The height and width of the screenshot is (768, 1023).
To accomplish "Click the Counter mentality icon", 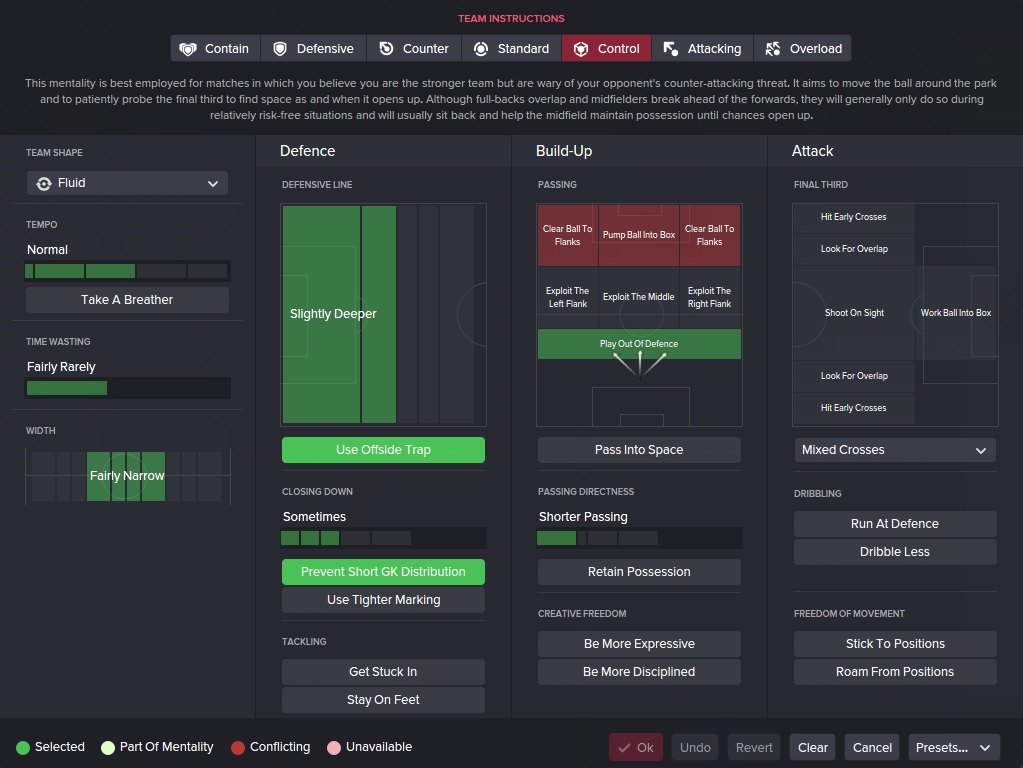I will (x=386, y=49).
